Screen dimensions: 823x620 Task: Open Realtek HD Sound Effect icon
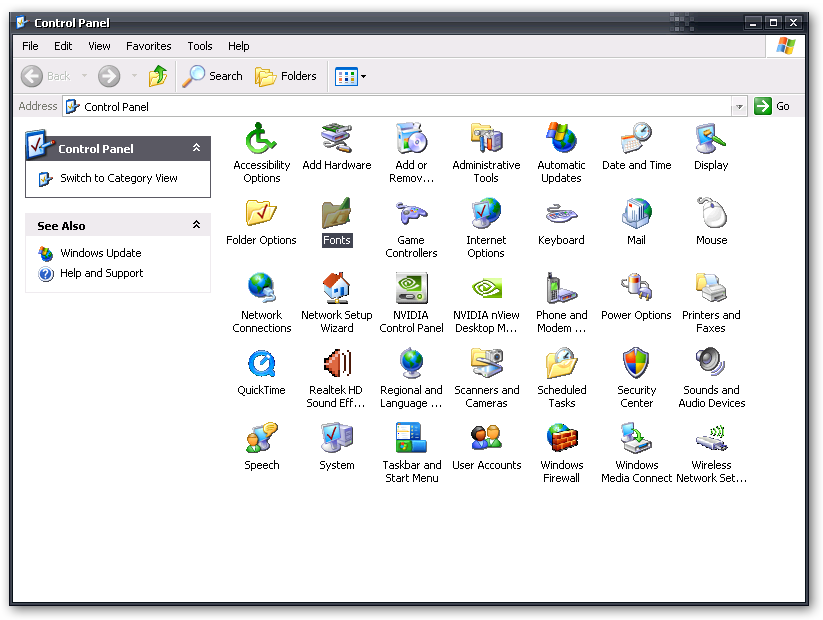coord(336,364)
